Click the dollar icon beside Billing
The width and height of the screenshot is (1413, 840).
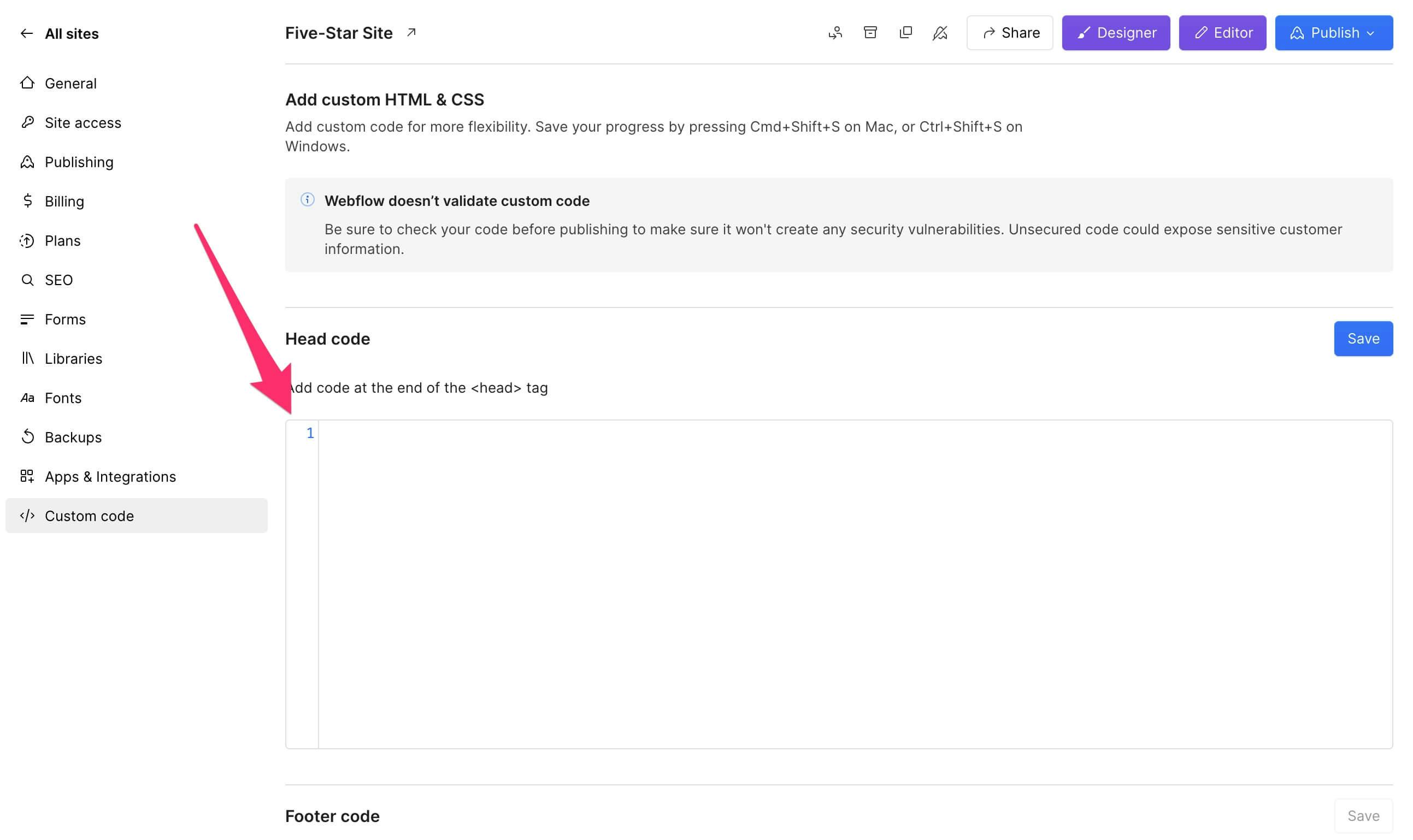27,201
